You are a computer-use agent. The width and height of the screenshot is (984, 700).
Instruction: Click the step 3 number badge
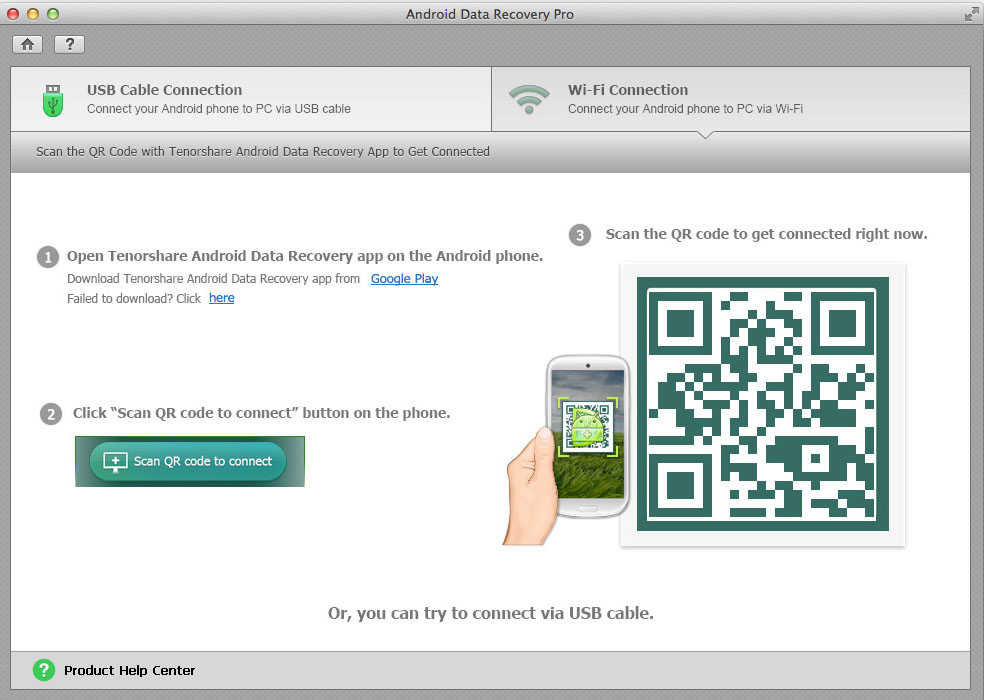click(579, 235)
